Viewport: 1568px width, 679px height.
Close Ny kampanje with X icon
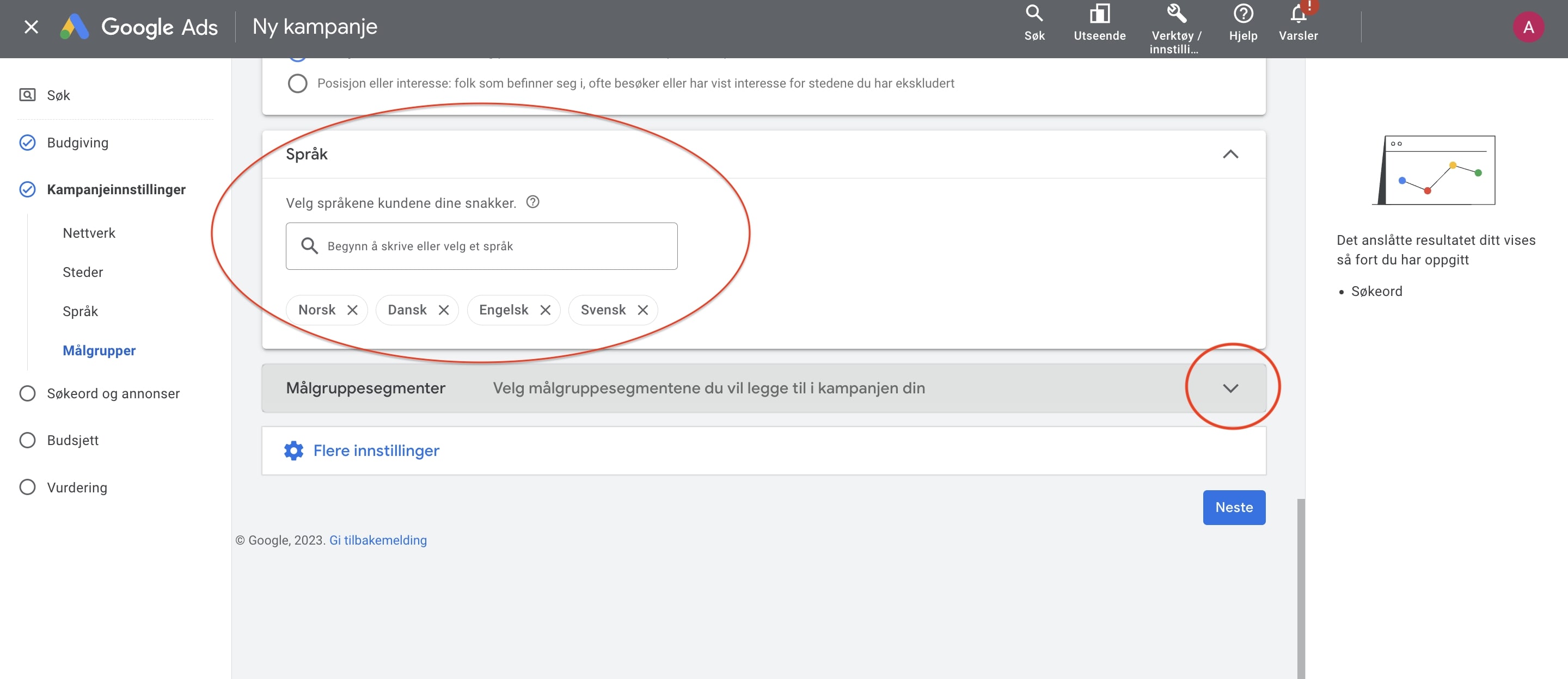(x=31, y=27)
